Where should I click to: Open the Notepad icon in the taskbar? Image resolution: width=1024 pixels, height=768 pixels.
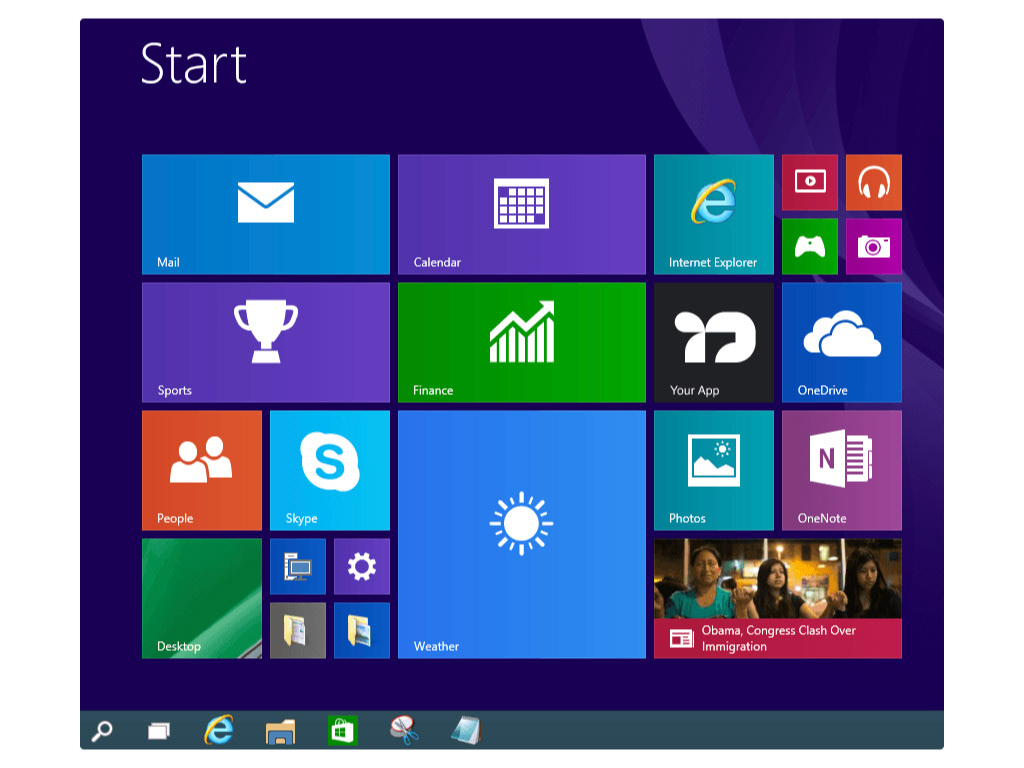click(x=466, y=730)
